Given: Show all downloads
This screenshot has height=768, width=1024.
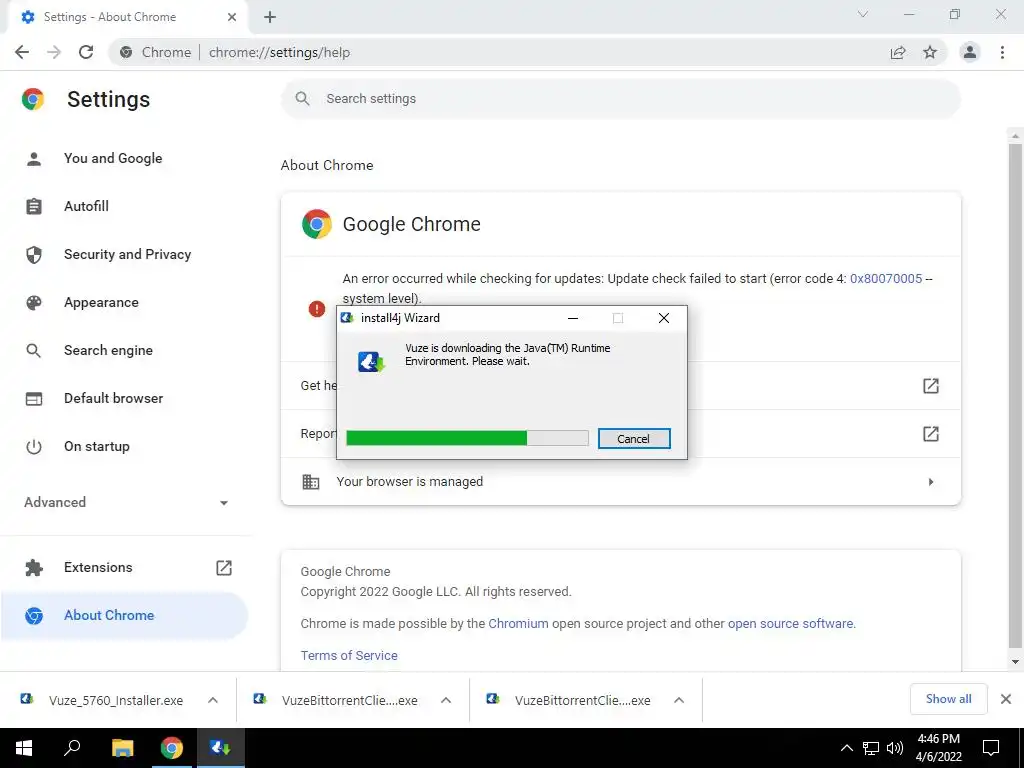Looking at the screenshot, I should (948, 699).
